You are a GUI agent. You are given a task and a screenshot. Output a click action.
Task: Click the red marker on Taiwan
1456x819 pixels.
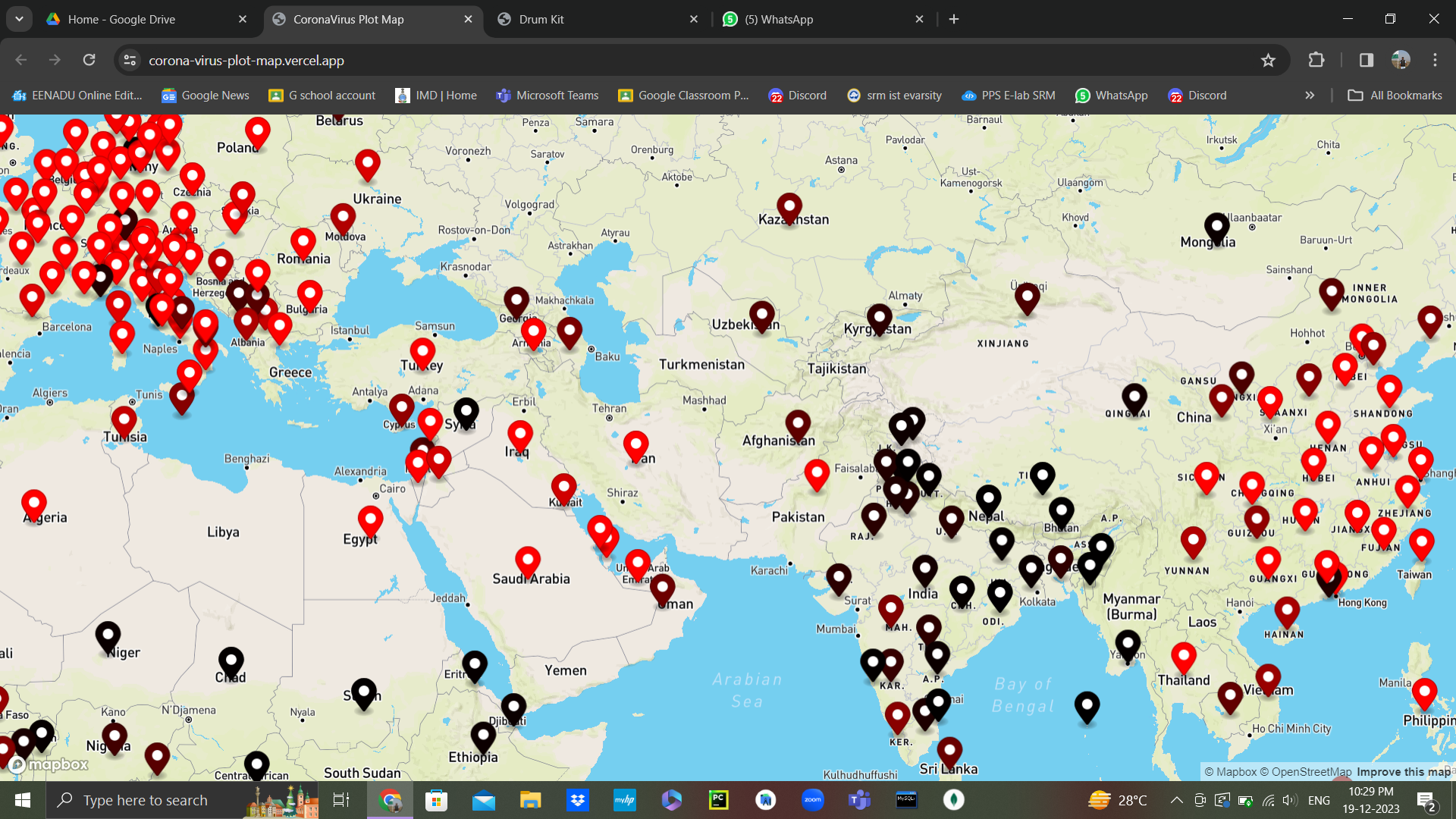[x=1421, y=543]
